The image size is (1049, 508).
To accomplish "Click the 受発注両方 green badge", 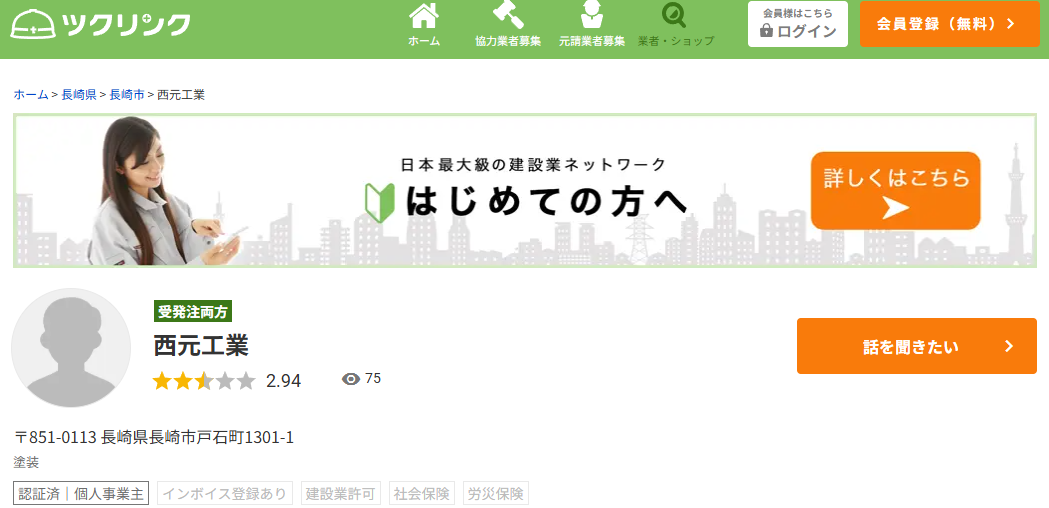I will [193, 312].
